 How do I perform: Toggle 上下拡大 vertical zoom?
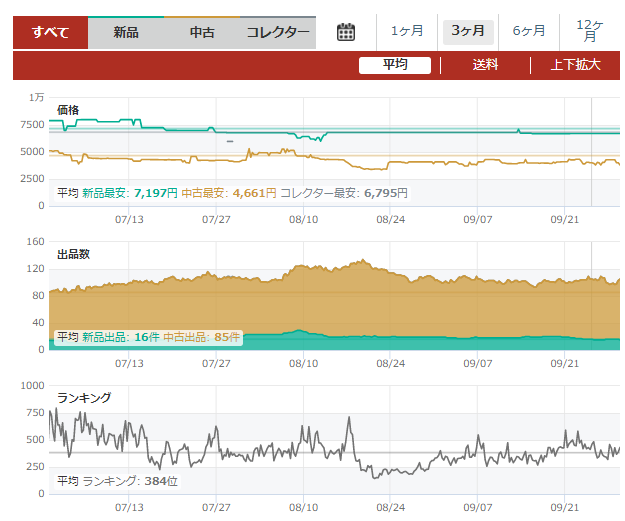(x=575, y=65)
